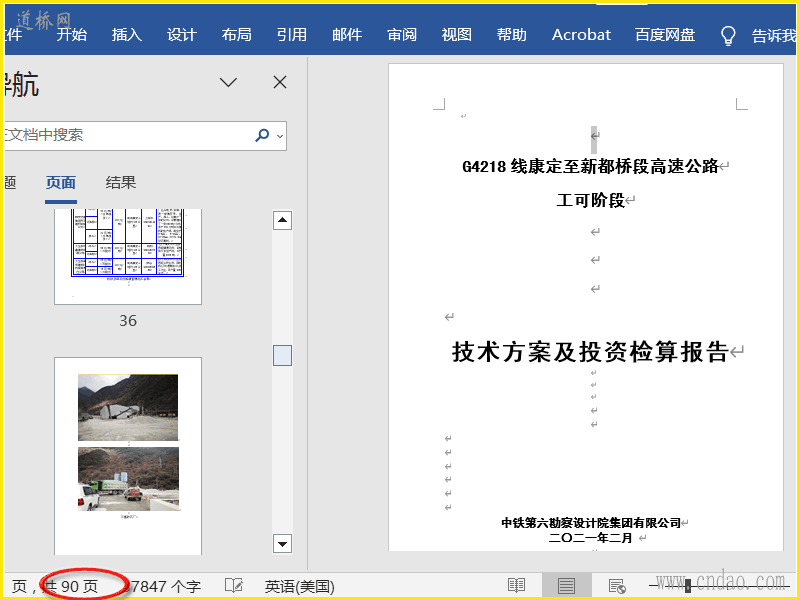Select the 视图 ribbon tab
The image size is (800, 600).
tap(456, 35)
